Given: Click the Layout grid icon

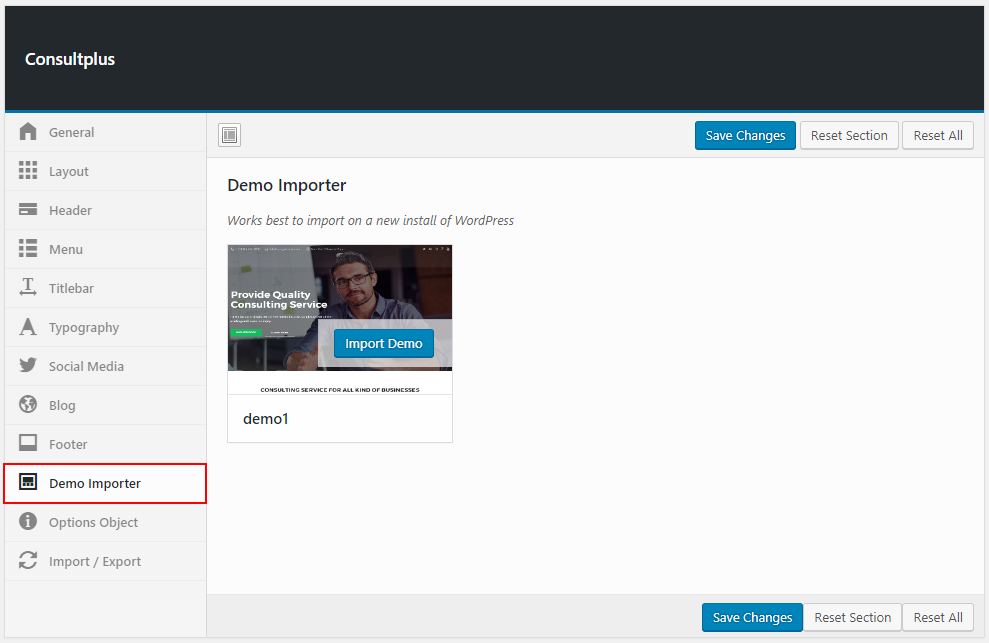Looking at the screenshot, I should pos(28,171).
